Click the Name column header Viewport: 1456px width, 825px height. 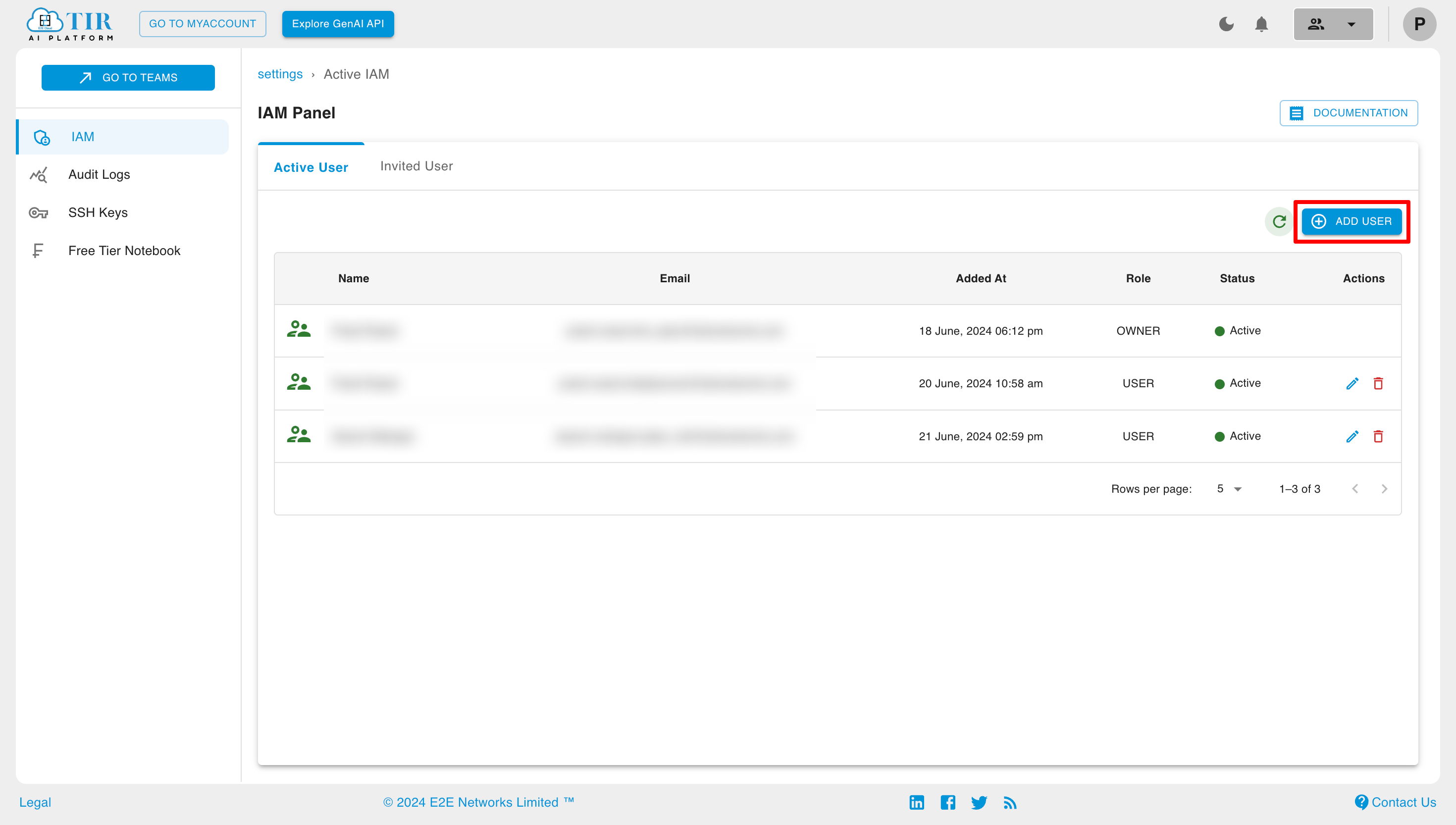point(354,278)
